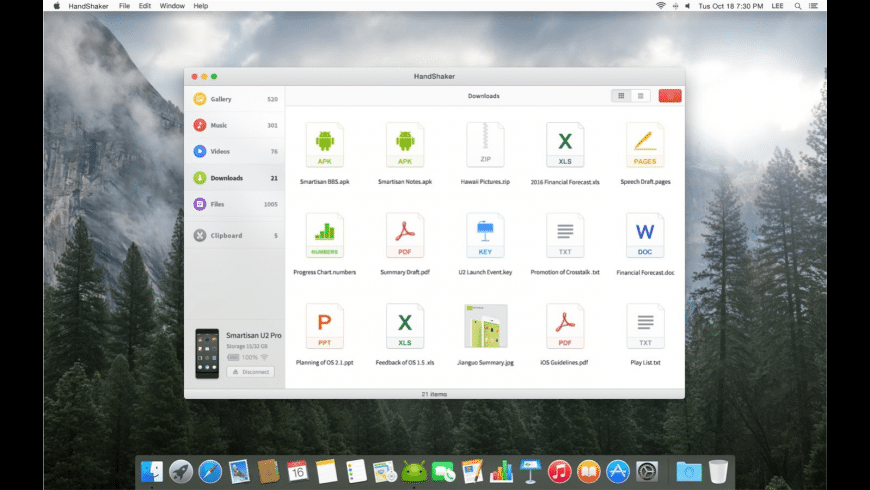Open HandShaker Android icon in Dock
Image resolution: width=870 pixels, height=490 pixels.
coord(414,472)
